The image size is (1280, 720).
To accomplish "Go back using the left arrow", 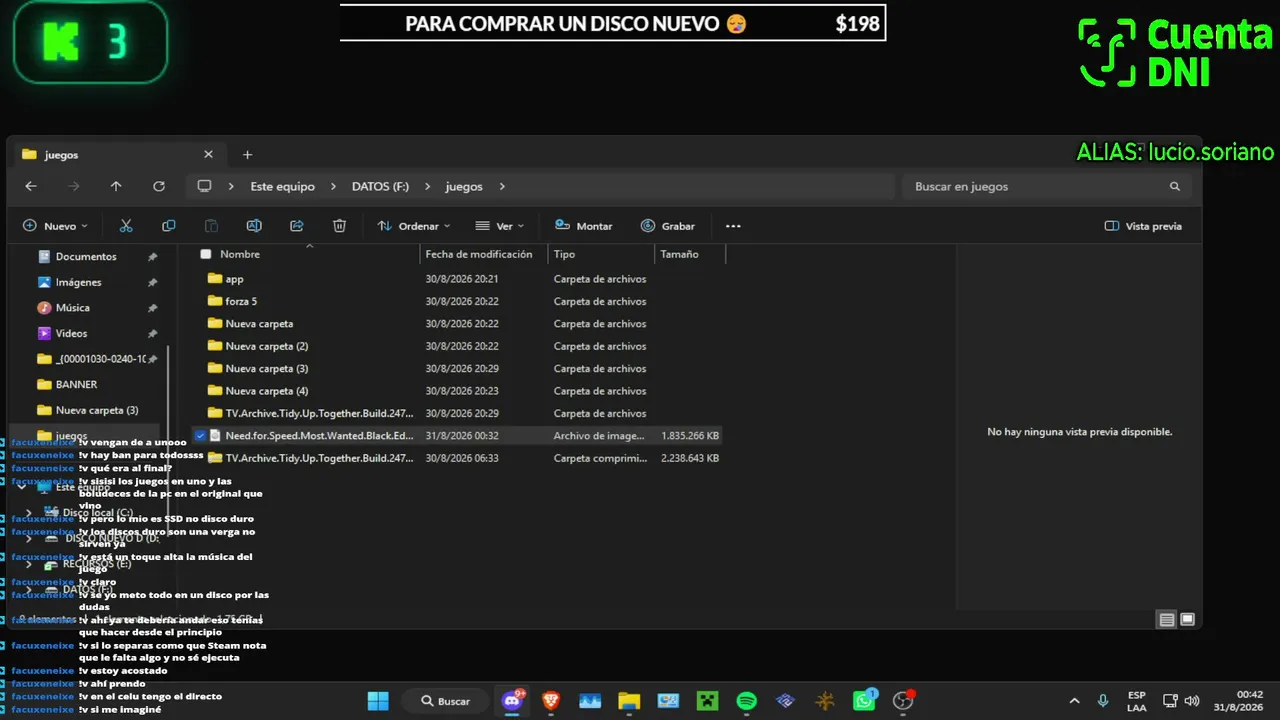I will 31,186.
